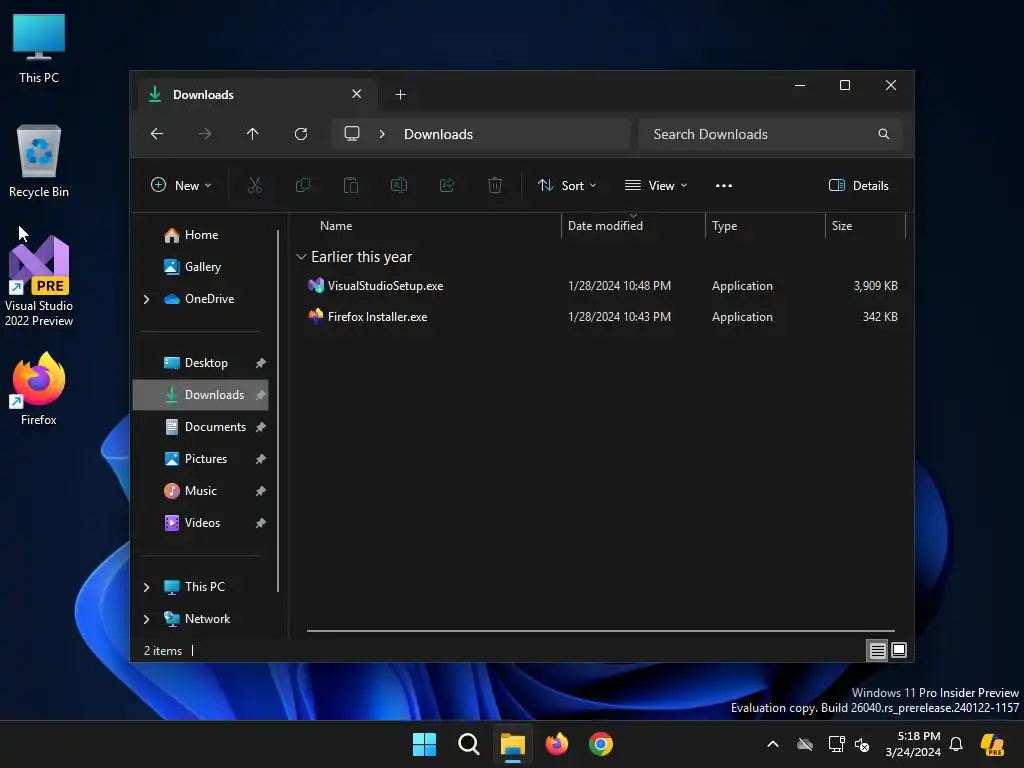This screenshot has height=768, width=1024.
Task: Open the View dropdown menu
Action: point(656,185)
